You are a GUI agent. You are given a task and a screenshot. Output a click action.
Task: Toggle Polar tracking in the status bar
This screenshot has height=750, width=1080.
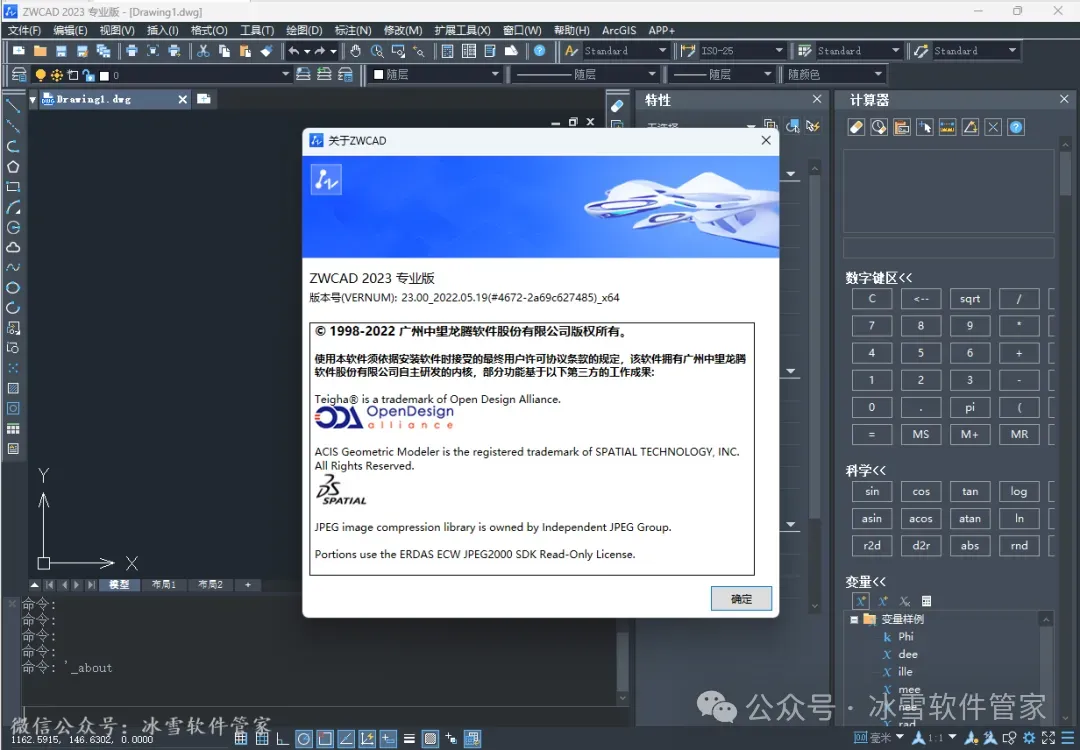304,739
